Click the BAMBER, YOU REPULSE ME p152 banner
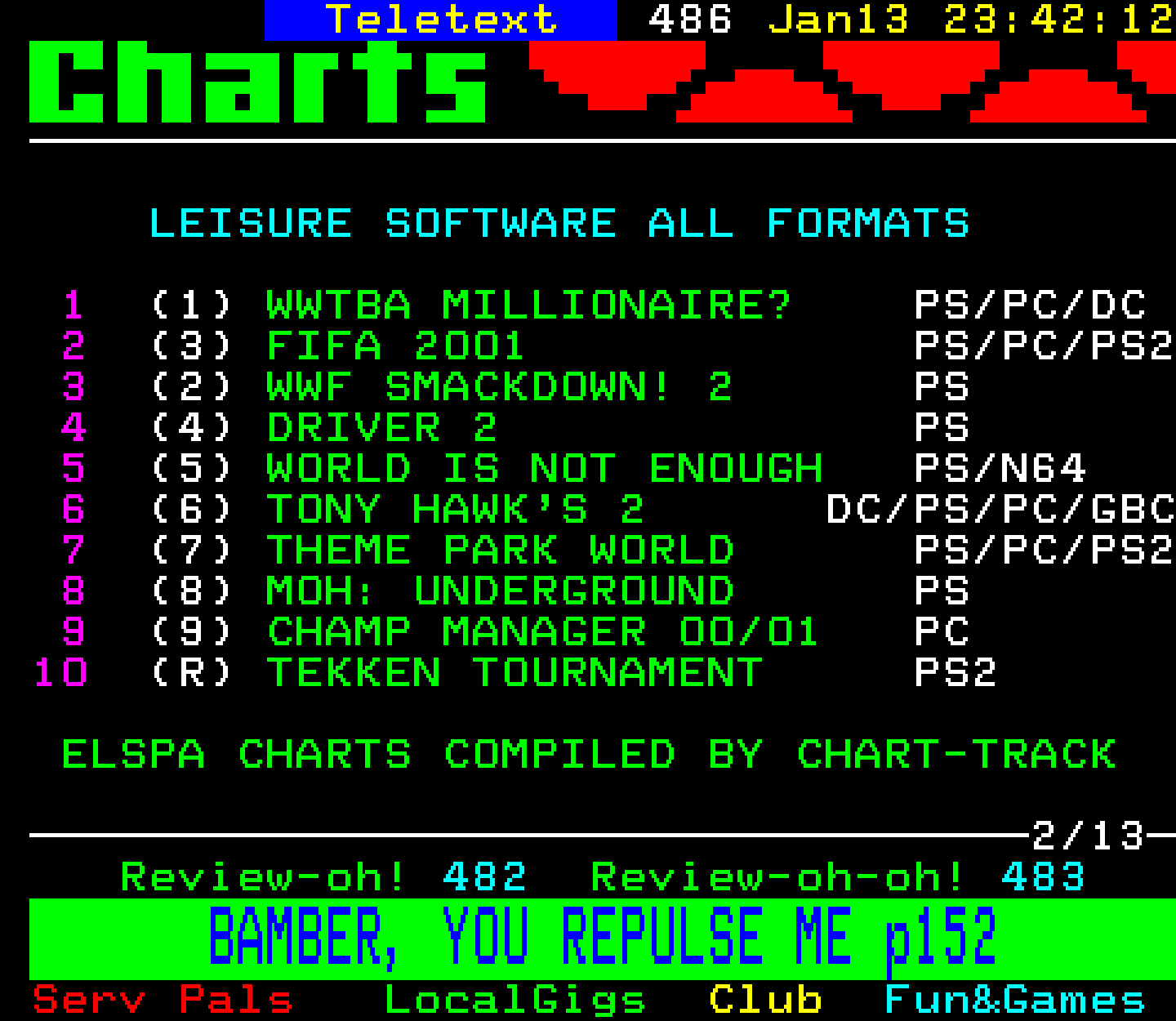1176x1021 pixels. 603,939
